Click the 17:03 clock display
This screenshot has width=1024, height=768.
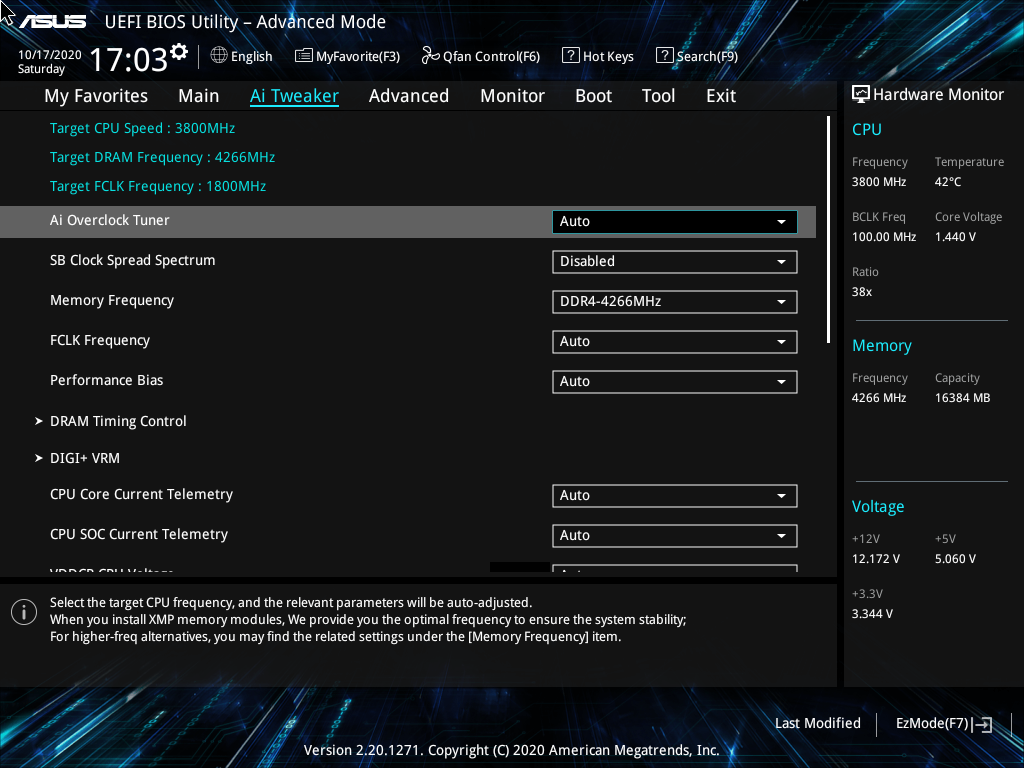[x=129, y=59]
